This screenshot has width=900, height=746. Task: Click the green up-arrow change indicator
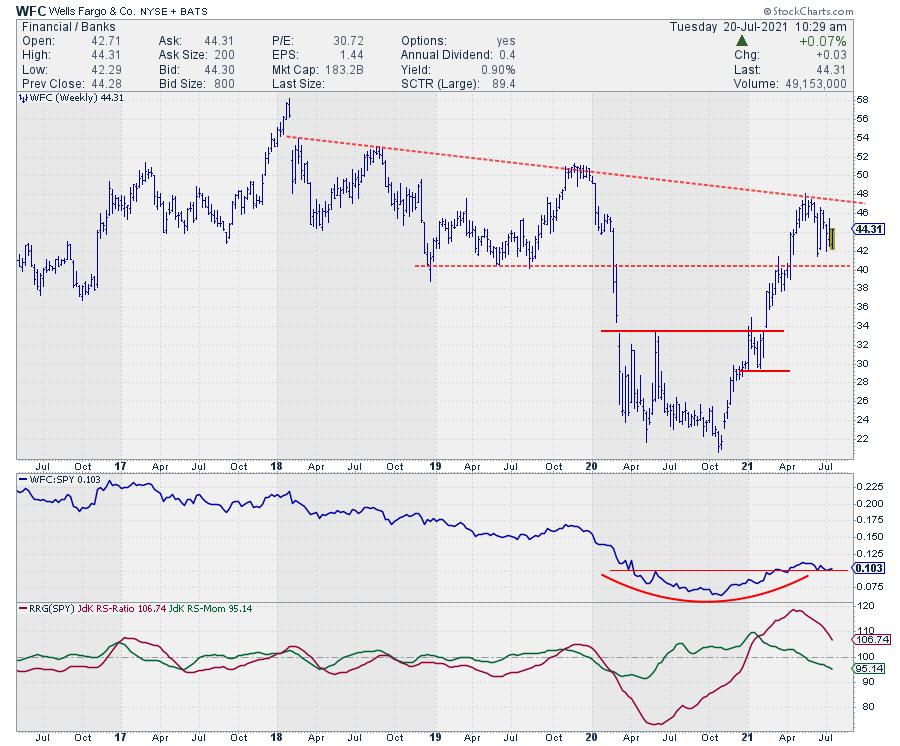740,41
